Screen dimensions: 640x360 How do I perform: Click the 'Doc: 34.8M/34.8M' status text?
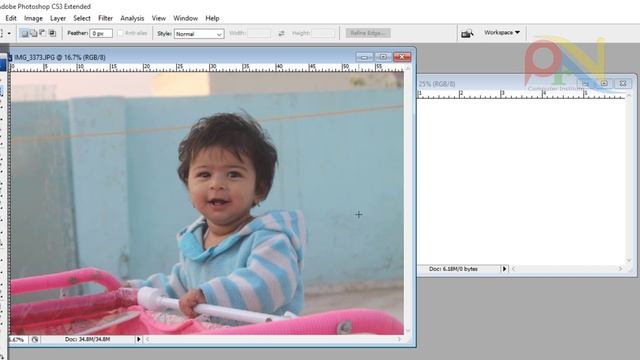tap(87, 339)
